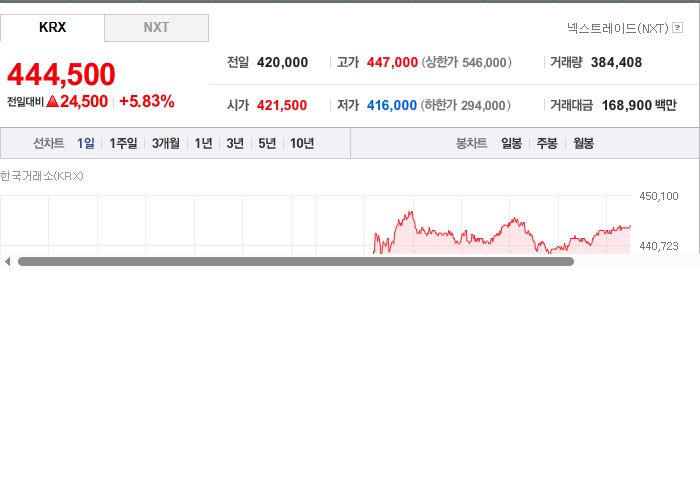The image size is (700, 490).
Task: Click the horizontal scrollbar thumb
Action: pyautogui.click(x=296, y=262)
